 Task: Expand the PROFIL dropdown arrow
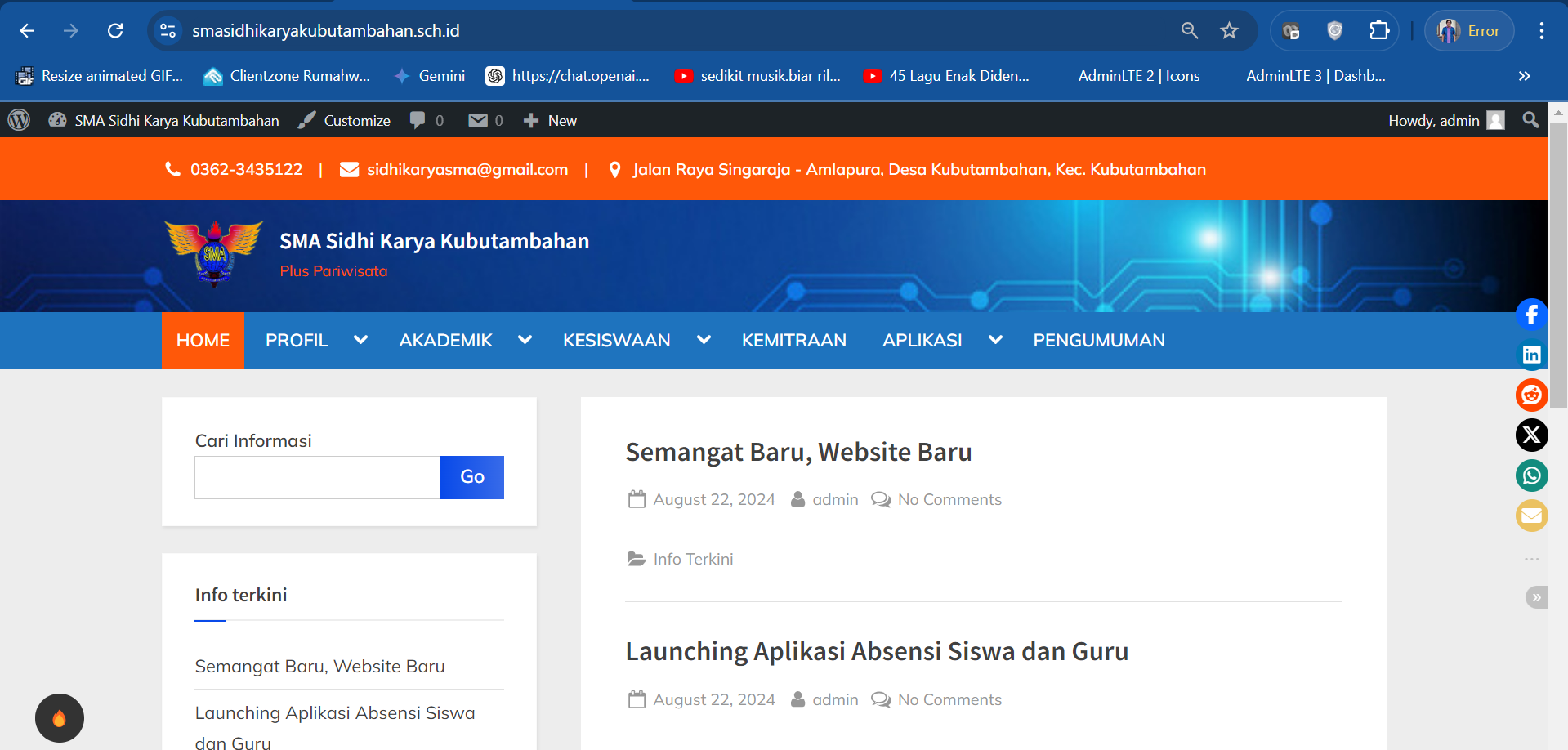(x=360, y=340)
